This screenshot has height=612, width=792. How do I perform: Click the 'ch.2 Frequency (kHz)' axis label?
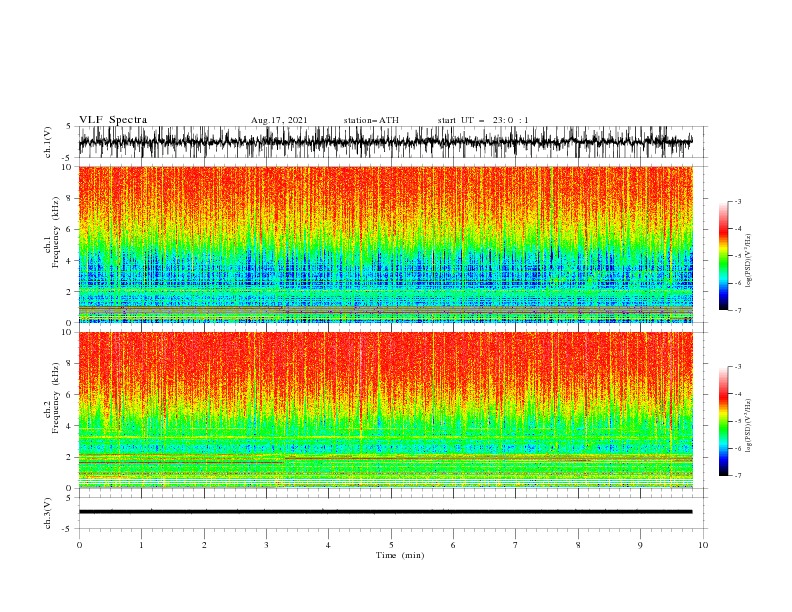coord(52,398)
